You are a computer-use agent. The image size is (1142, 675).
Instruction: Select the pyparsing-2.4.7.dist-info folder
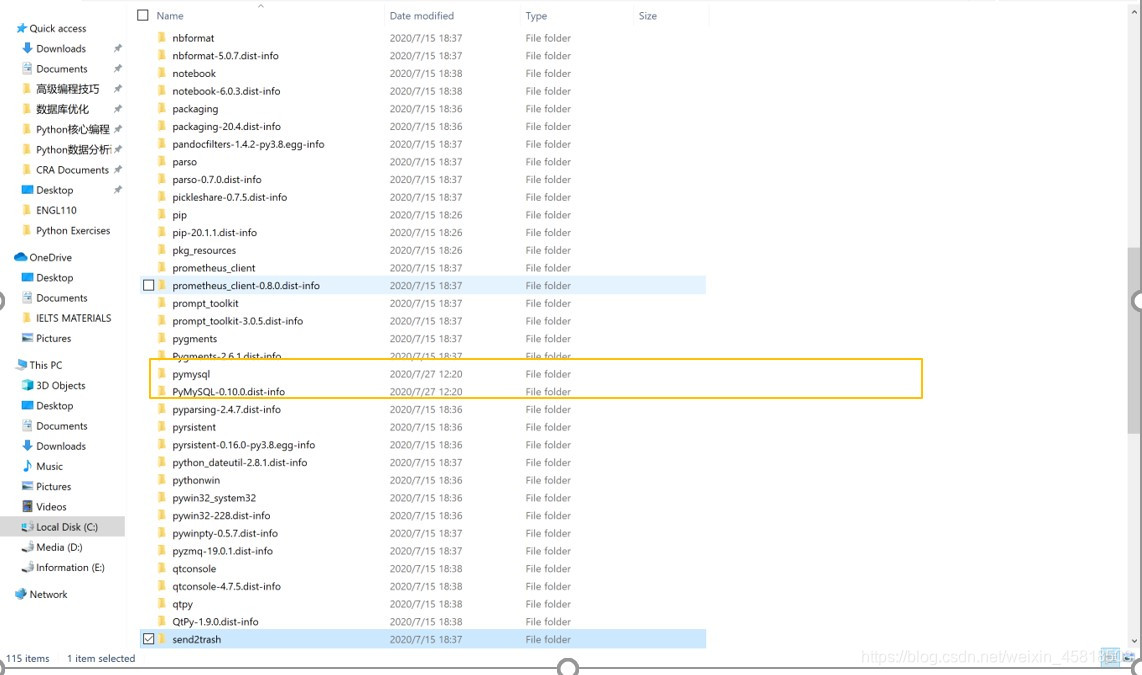click(x=227, y=409)
